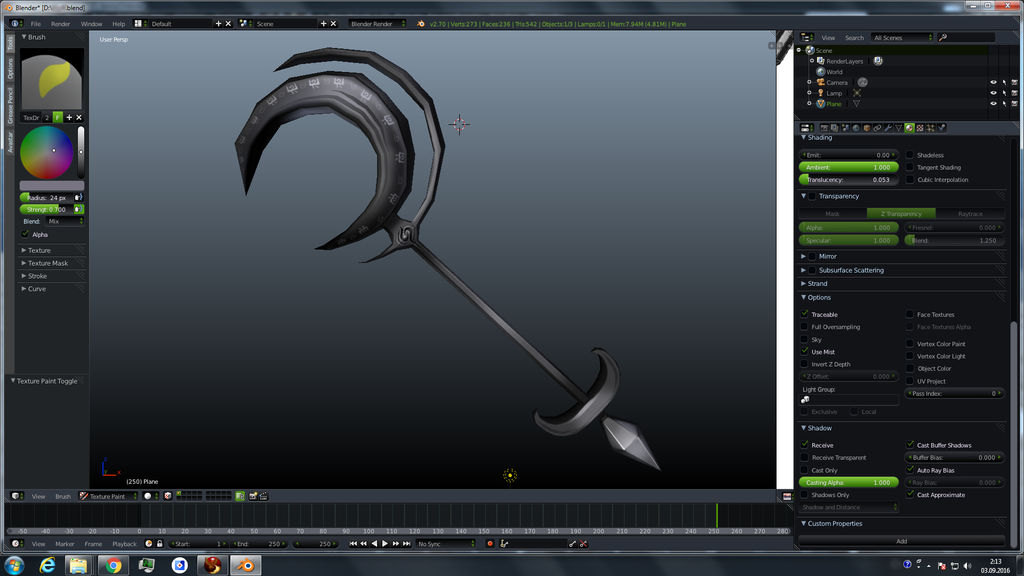Open the Render menu
Viewport: 1024px width, 576px height.
[60, 23]
